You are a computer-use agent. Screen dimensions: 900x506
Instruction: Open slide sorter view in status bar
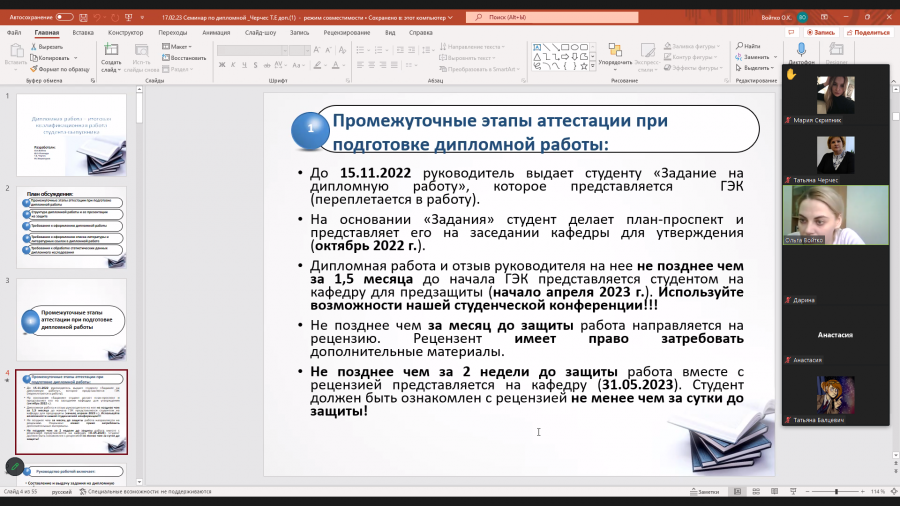pos(756,492)
